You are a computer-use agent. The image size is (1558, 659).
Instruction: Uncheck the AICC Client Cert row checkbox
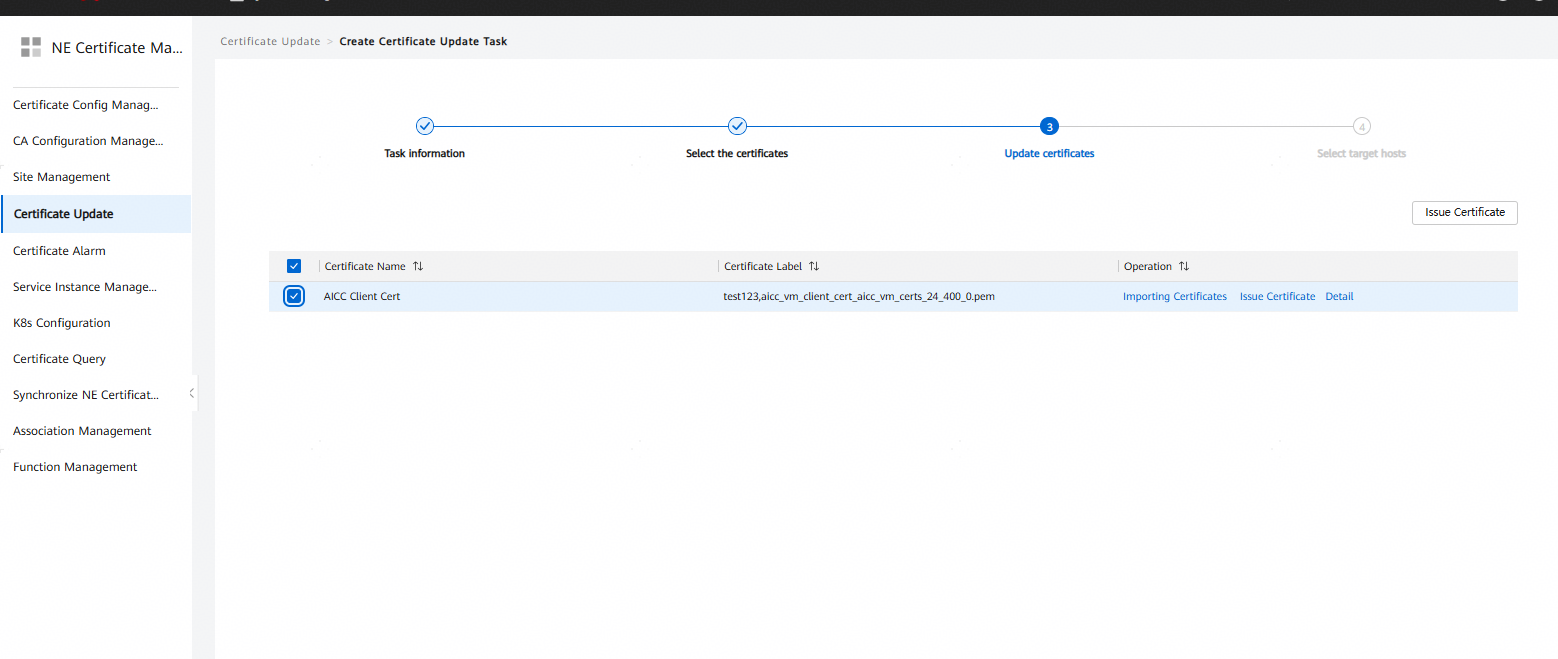coord(294,296)
